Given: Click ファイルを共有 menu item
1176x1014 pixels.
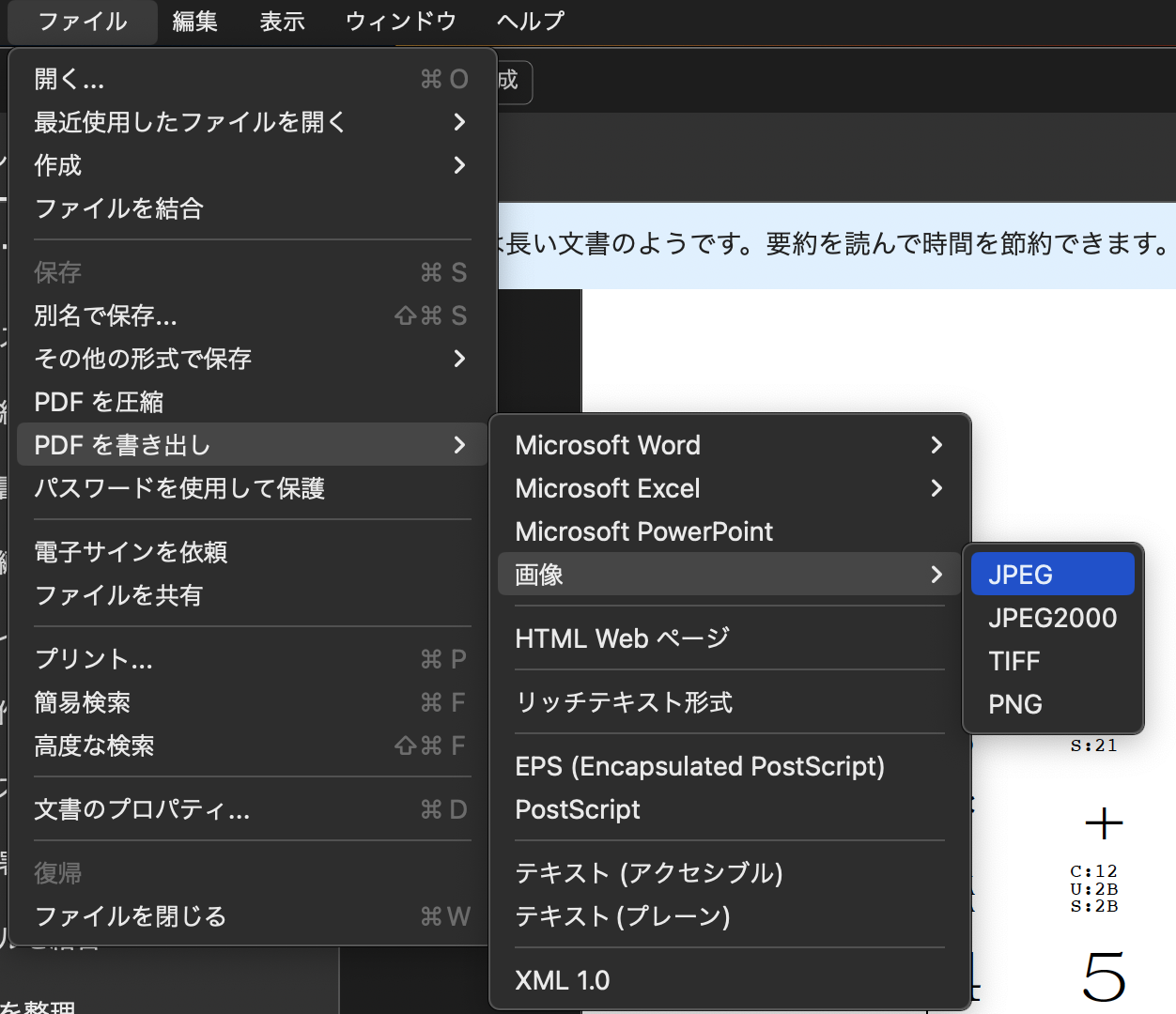Looking at the screenshot, I should pyautogui.click(x=252, y=595).
